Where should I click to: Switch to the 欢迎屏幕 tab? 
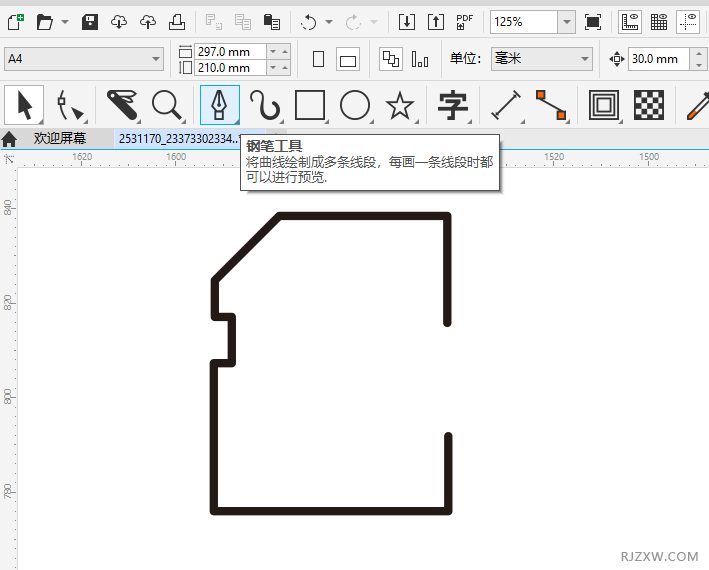(60, 138)
